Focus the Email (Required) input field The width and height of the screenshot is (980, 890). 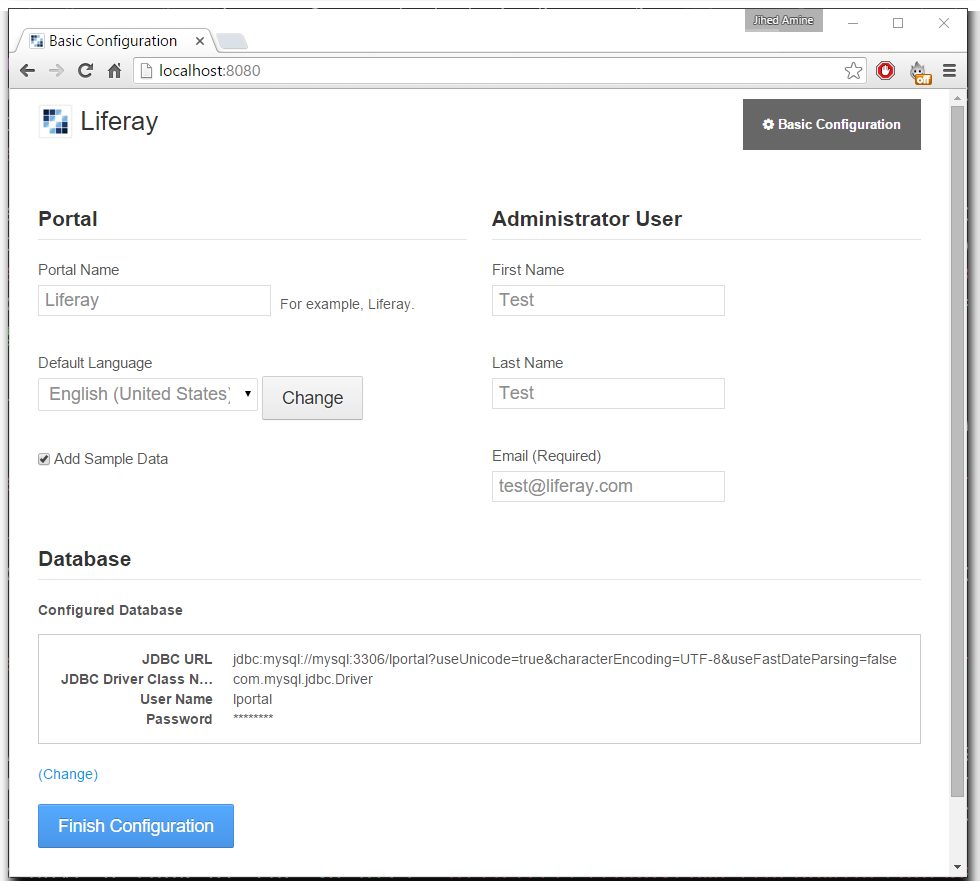tap(608, 486)
